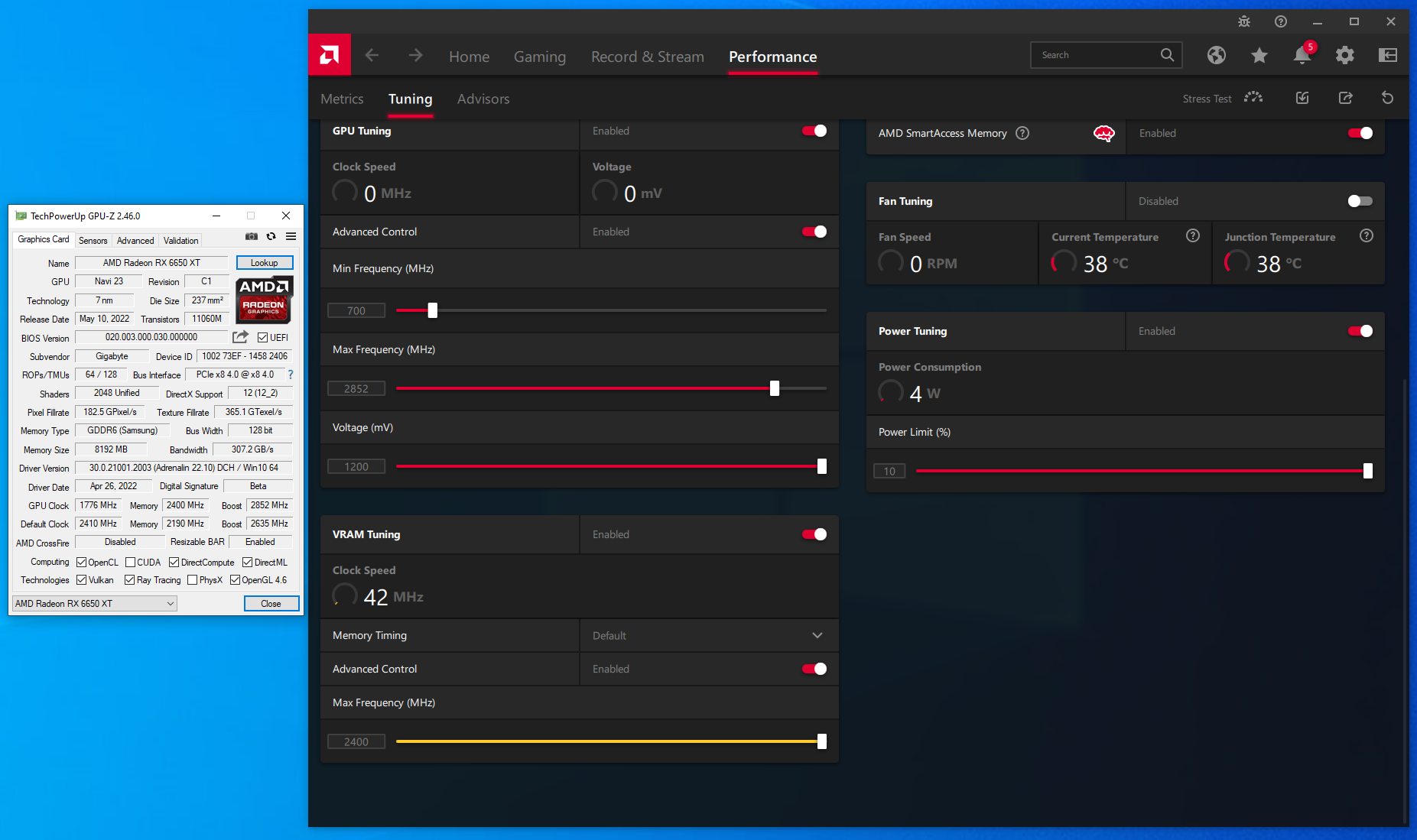1417x840 pixels.
Task: Take GPU-Z screenshot with camera icon
Action: click(x=252, y=236)
